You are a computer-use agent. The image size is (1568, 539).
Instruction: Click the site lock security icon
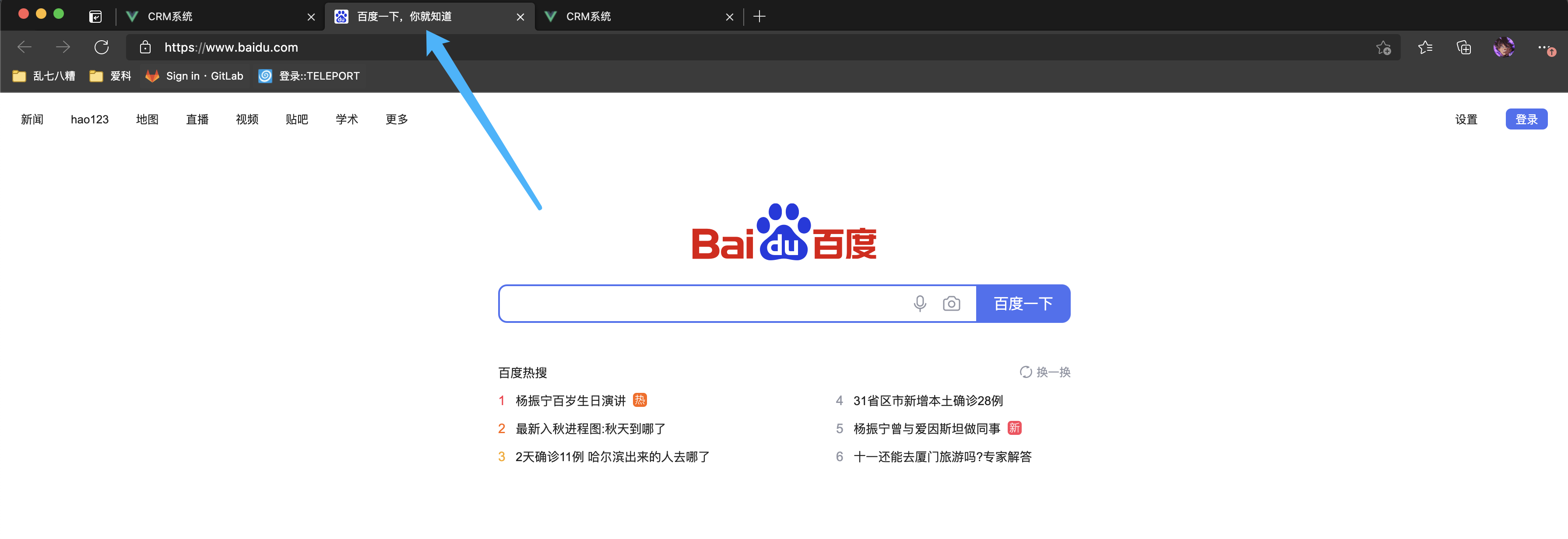point(145,47)
